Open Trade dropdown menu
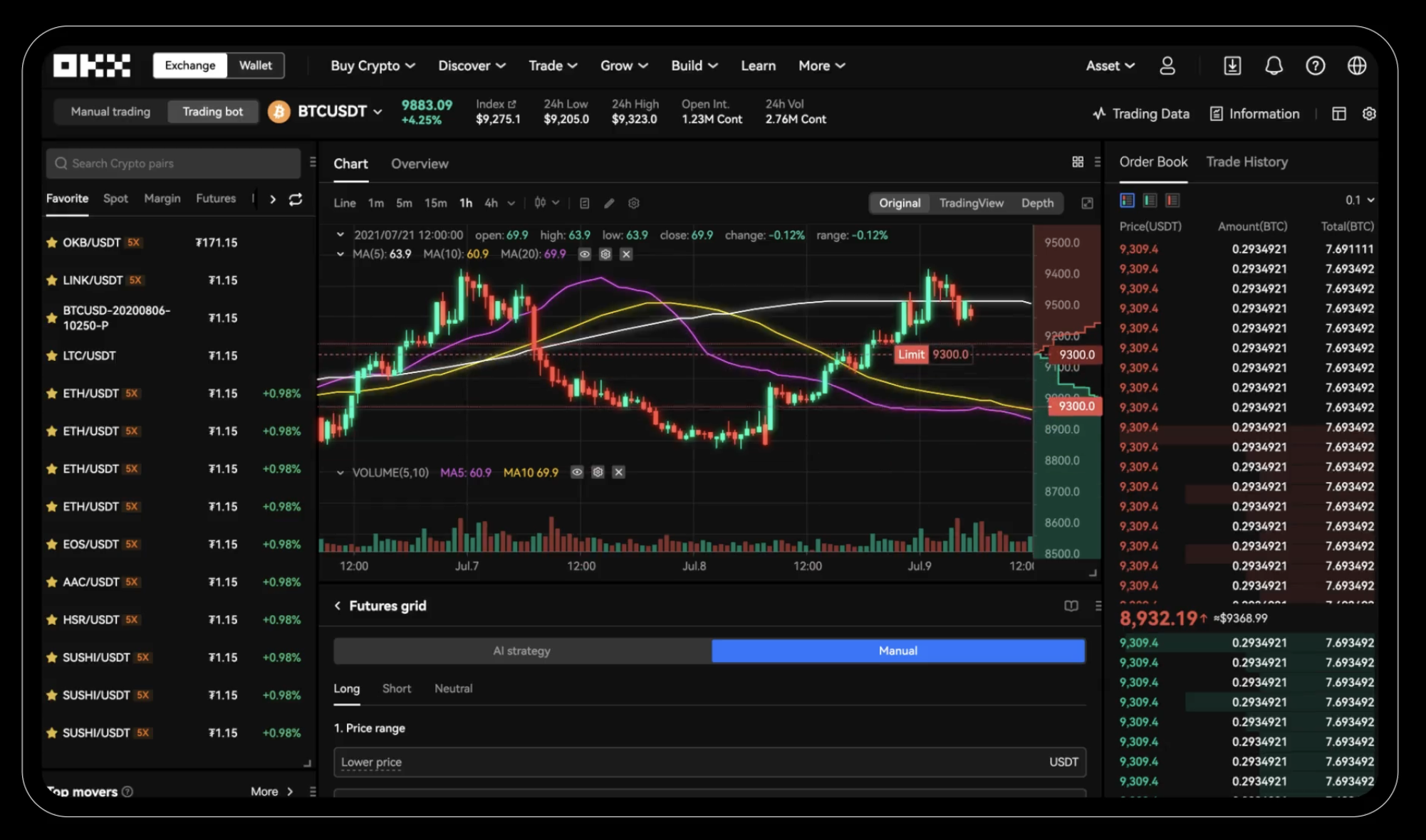Image resolution: width=1426 pixels, height=840 pixels. [x=553, y=65]
